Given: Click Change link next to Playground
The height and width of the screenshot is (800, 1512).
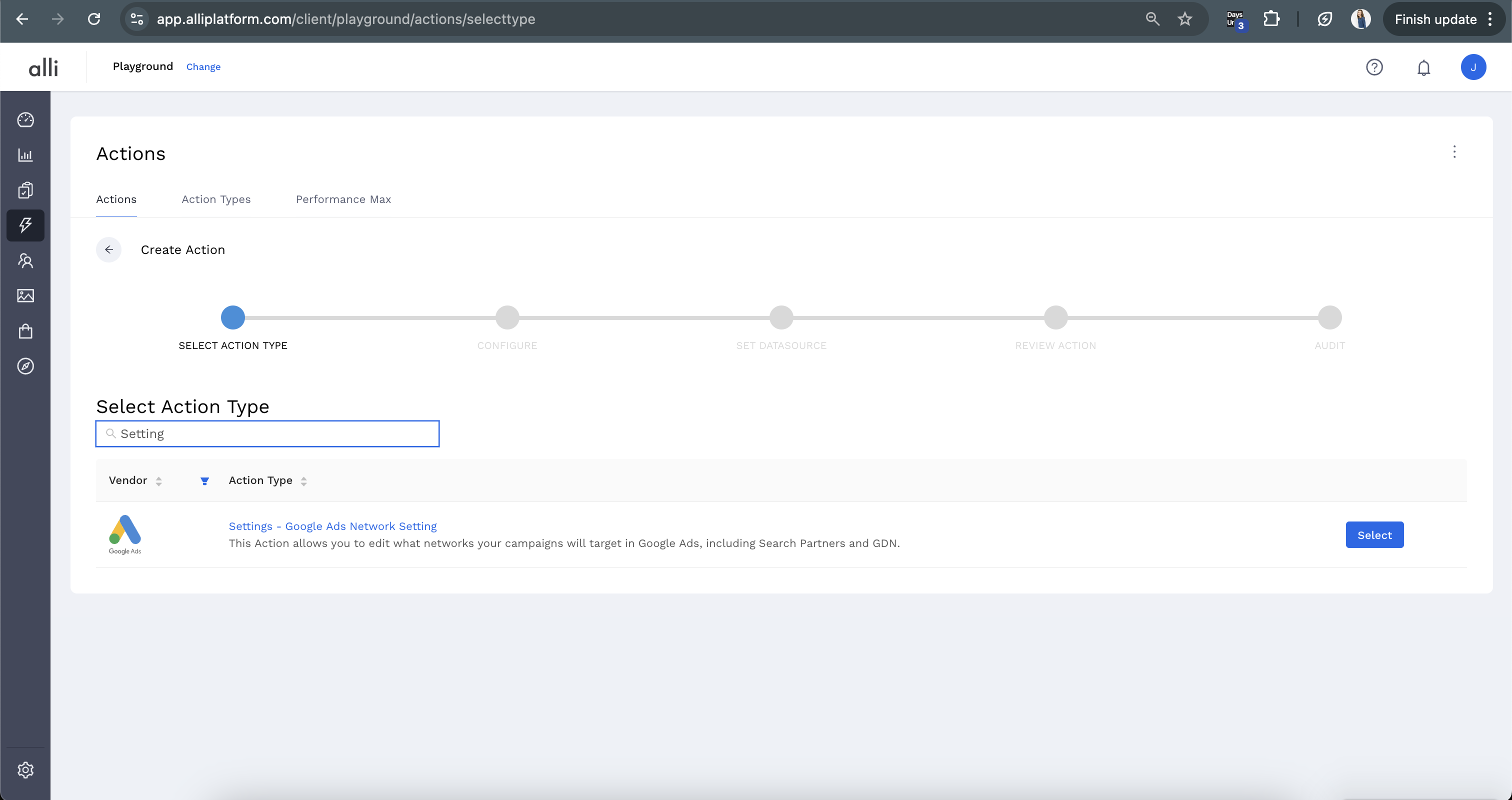Looking at the screenshot, I should (203, 67).
